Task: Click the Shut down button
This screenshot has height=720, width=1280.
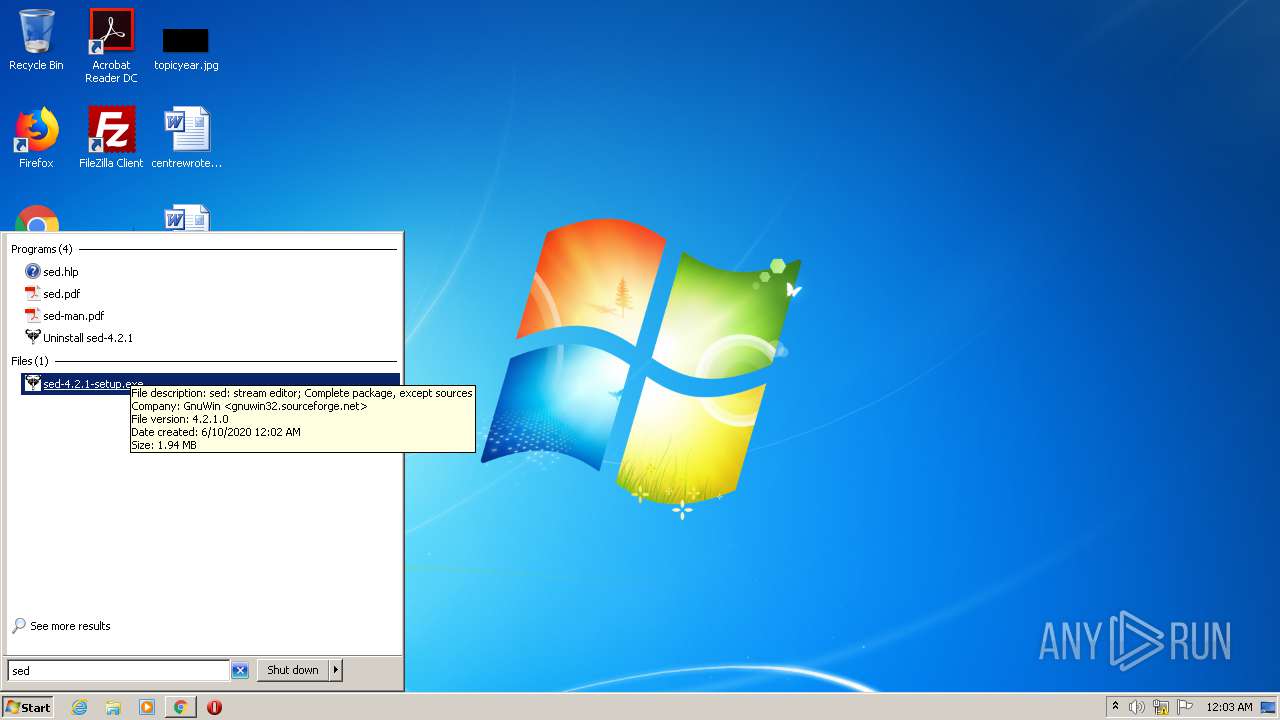Action: (x=293, y=670)
